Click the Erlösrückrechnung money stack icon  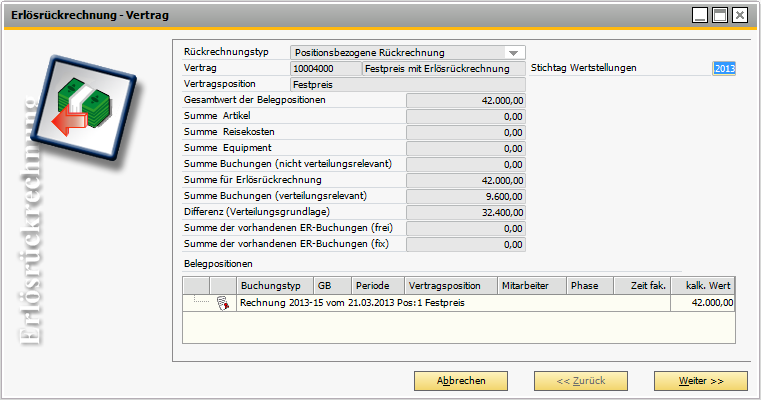pyautogui.click(x=85, y=110)
